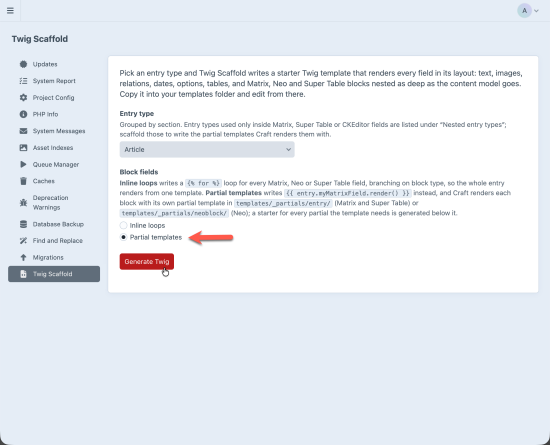
Task: Select the Inline loops radio option
Action: point(123,225)
